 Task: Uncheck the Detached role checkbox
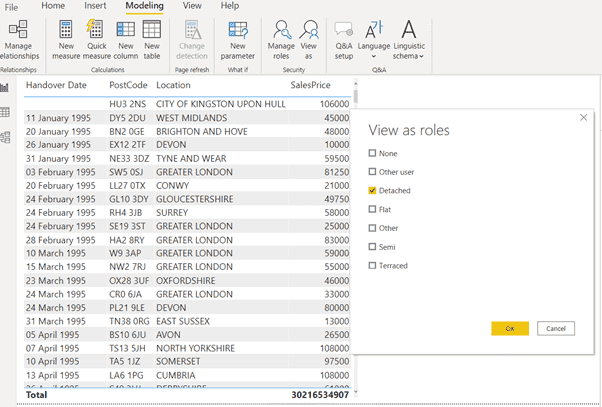click(372, 190)
